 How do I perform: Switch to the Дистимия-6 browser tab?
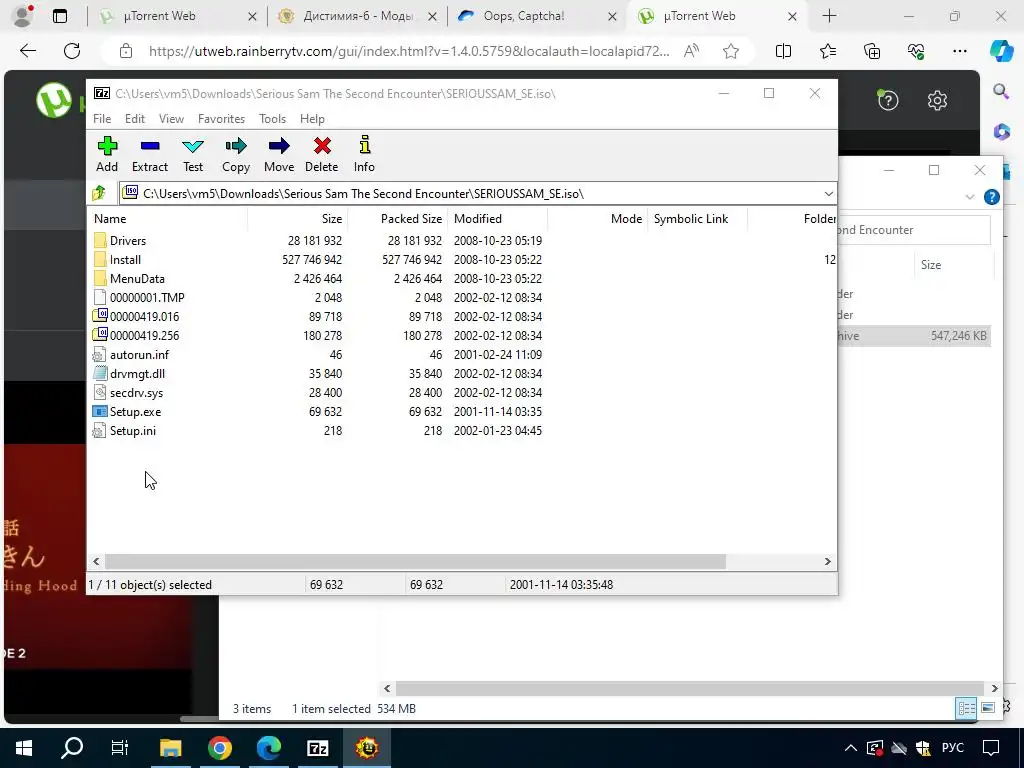[x=357, y=16]
